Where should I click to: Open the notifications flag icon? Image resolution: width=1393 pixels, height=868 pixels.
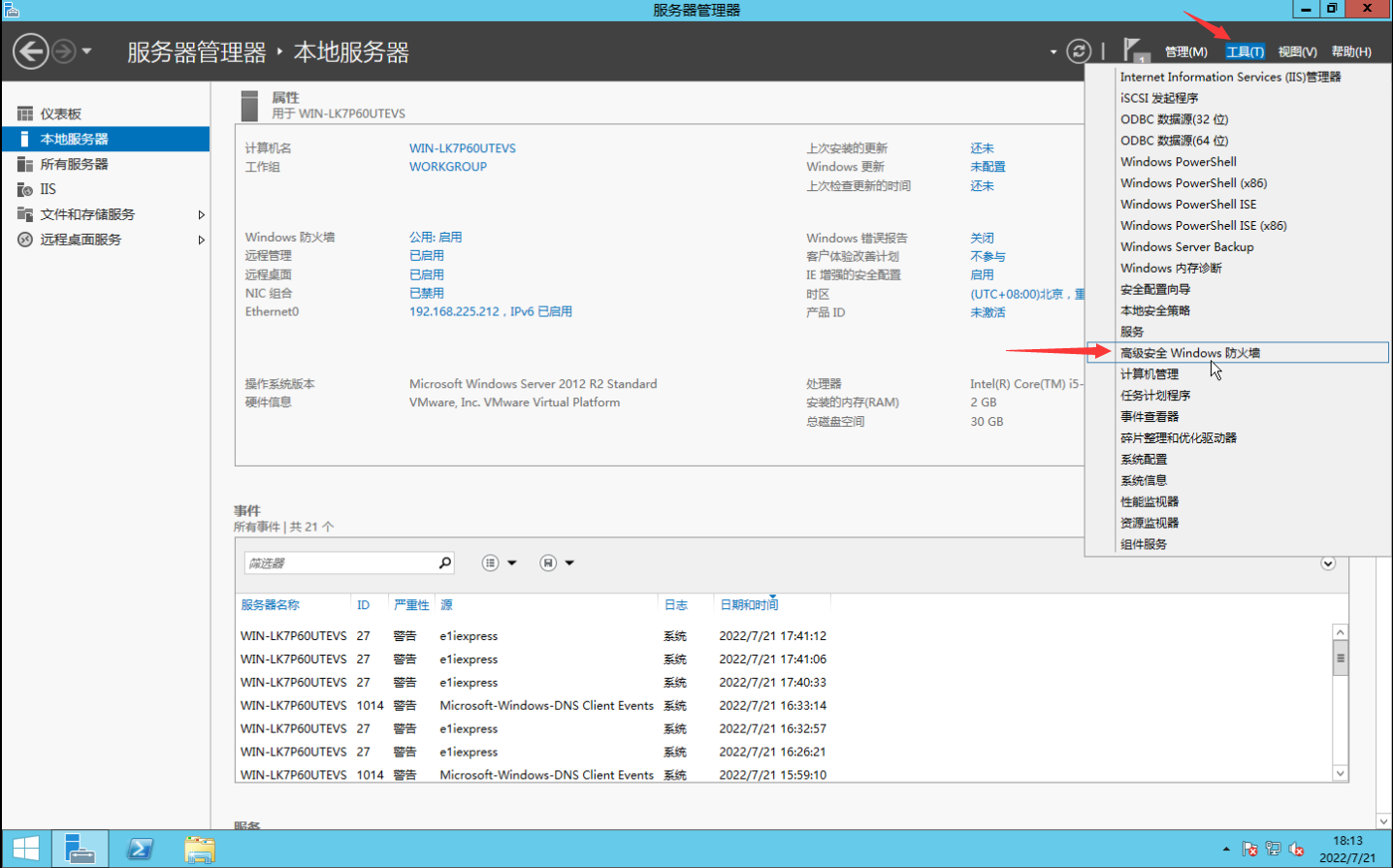1135,51
